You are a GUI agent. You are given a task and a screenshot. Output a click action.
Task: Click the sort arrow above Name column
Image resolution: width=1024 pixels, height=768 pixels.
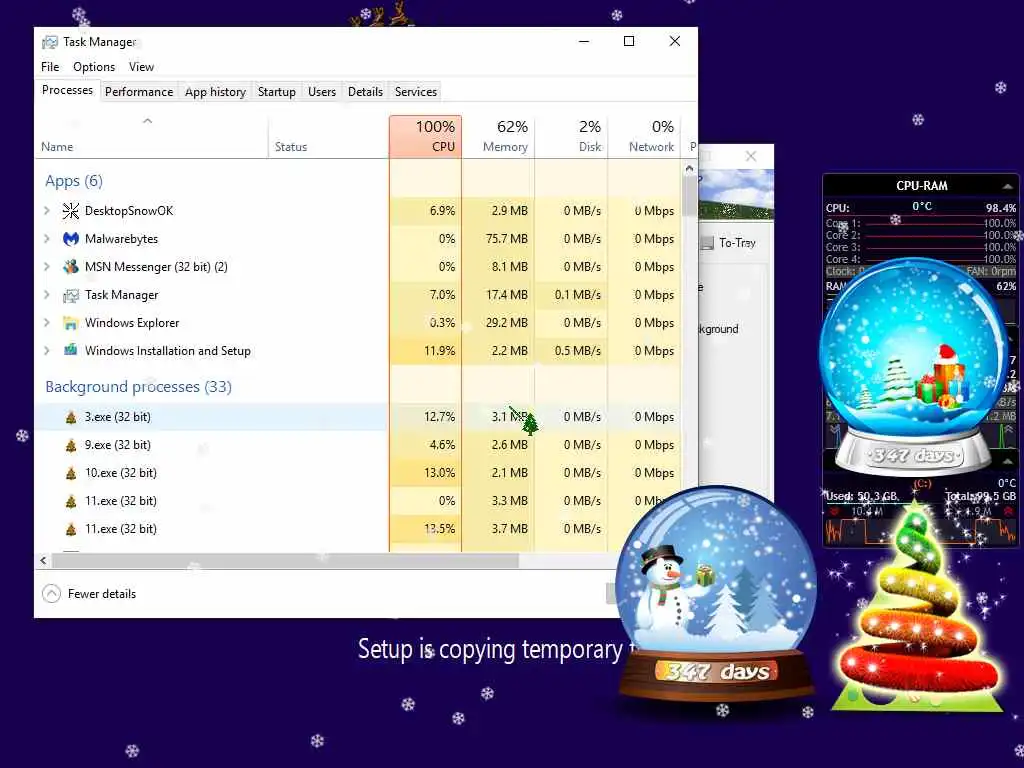click(148, 121)
